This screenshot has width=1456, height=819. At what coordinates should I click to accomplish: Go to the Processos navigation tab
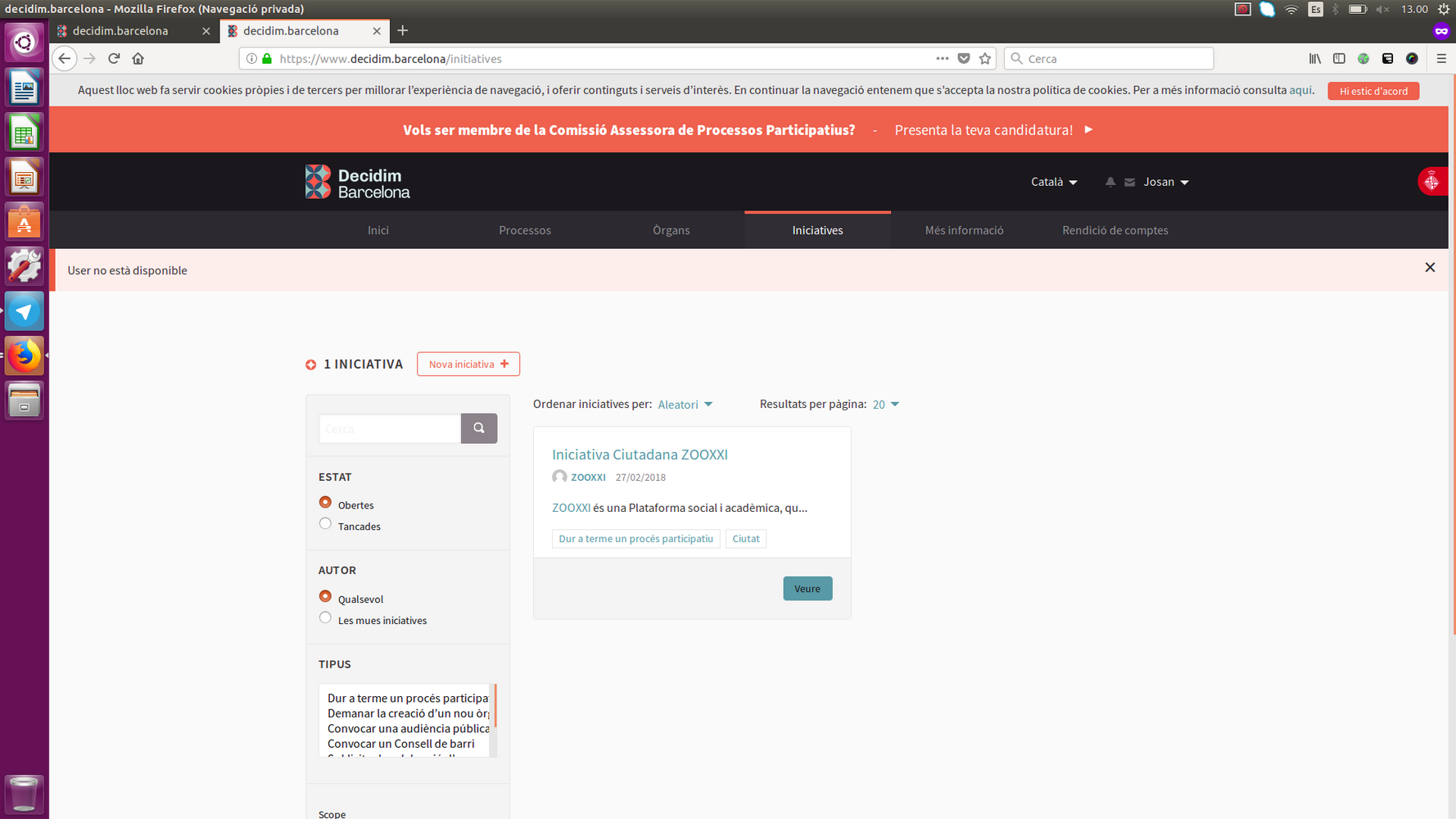pyautogui.click(x=524, y=230)
